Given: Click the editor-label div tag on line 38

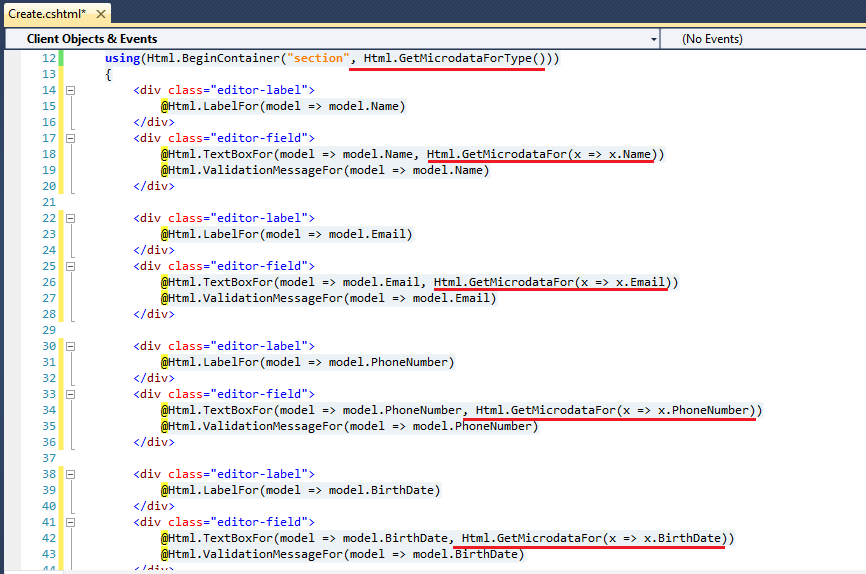Looking at the screenshot, I should coord(224,474).
